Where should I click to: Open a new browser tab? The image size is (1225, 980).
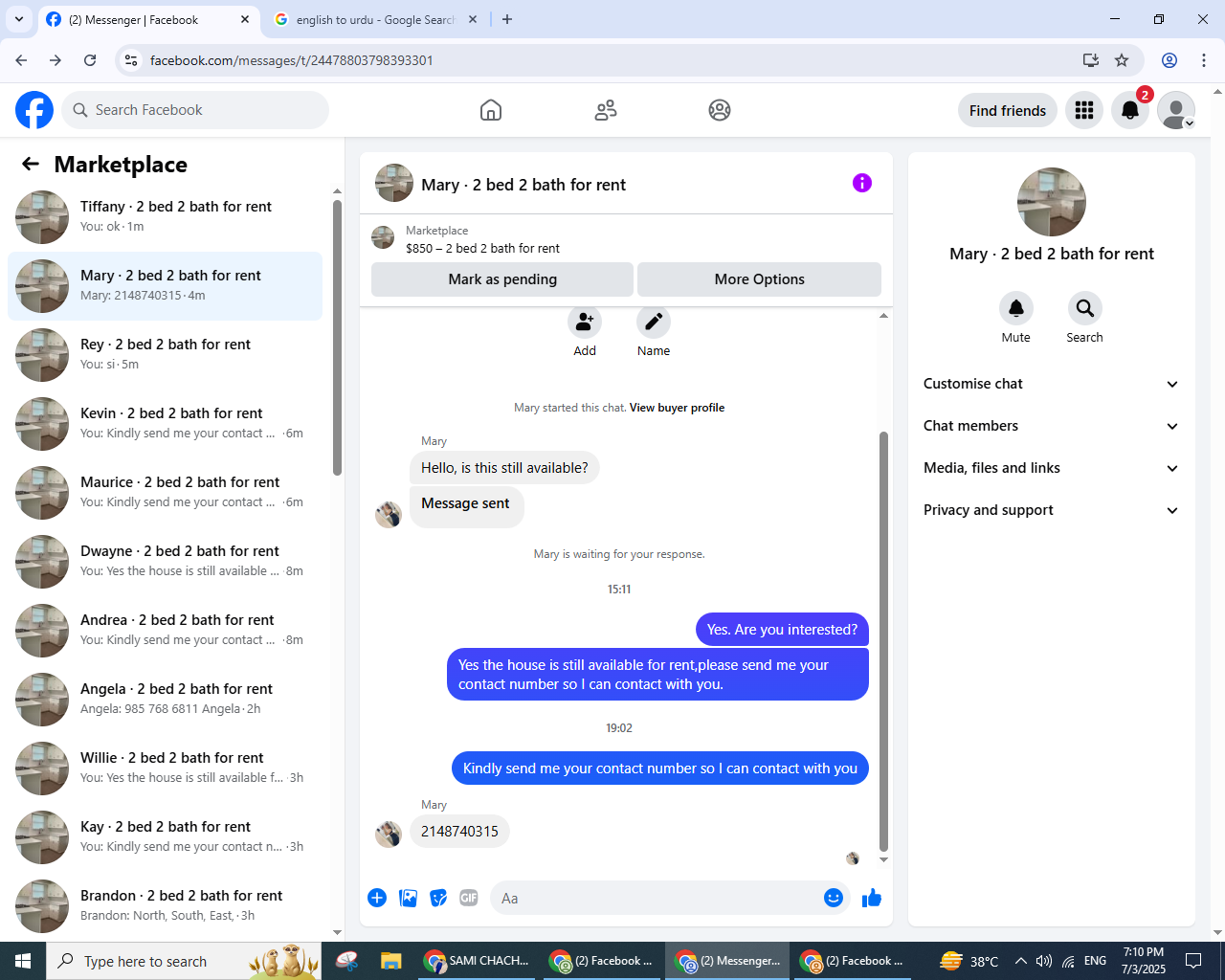tap(507, 19)
